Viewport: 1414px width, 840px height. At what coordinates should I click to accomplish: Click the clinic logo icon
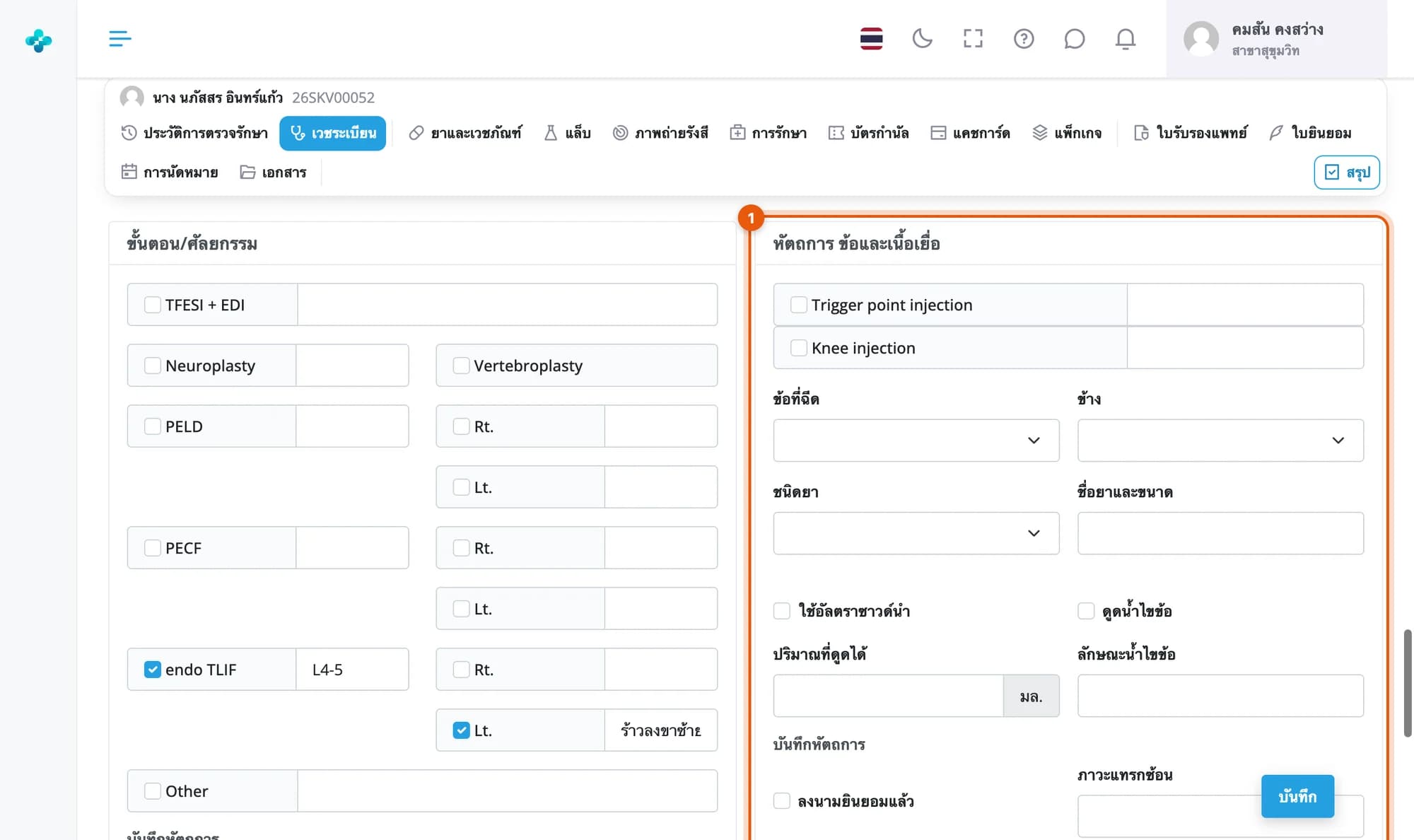click(x=38, y=40)
